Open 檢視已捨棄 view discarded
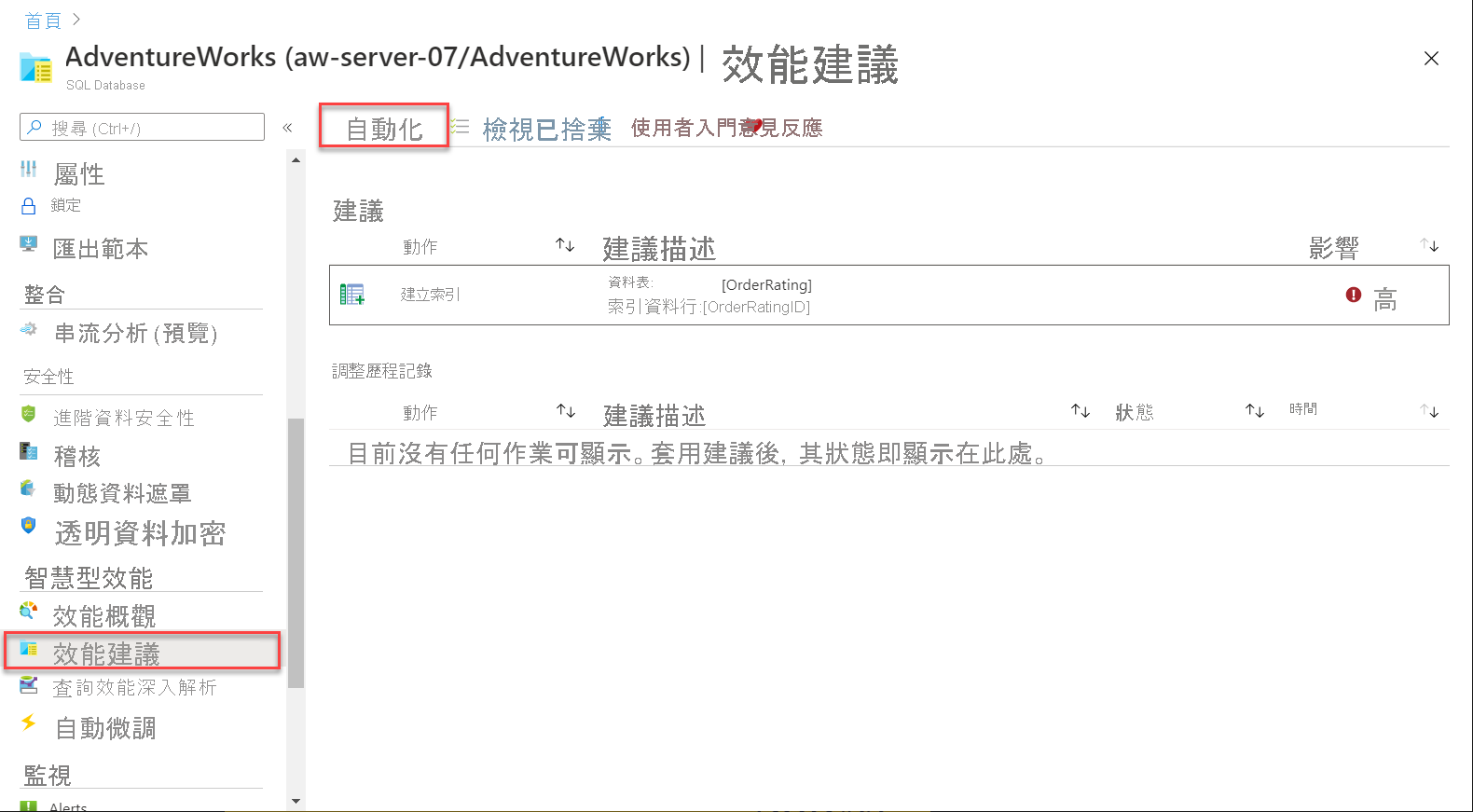 coord(546,129)
